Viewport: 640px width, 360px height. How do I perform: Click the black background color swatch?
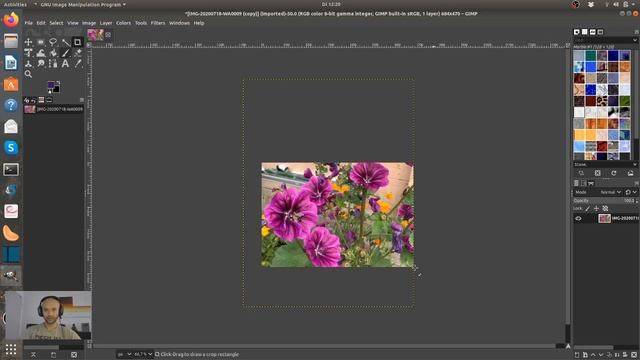pyautogui.click(x=57, y=89)
